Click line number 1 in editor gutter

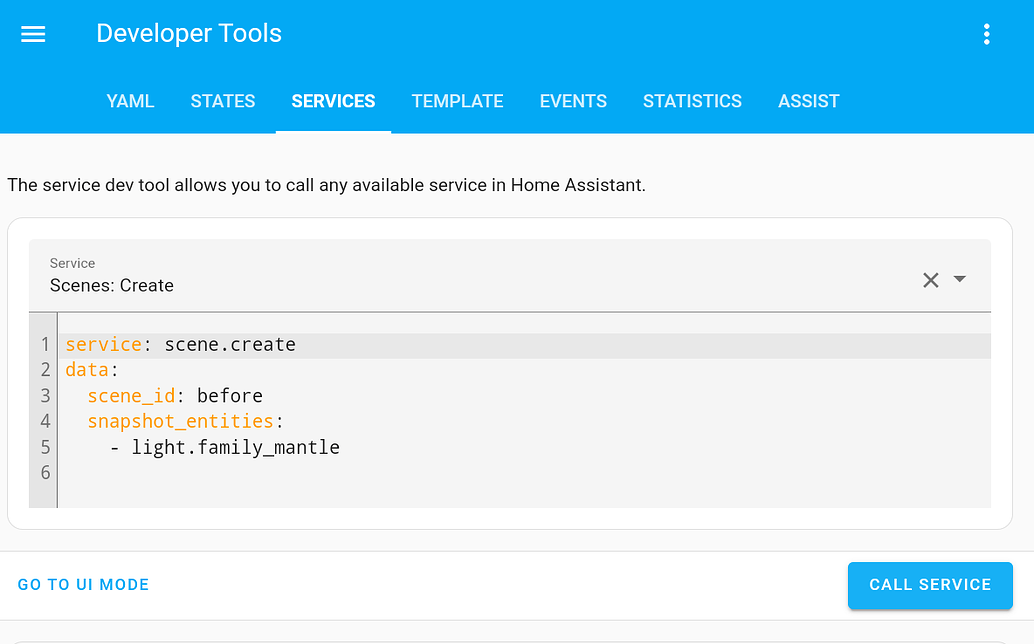[x=45, y=345]
